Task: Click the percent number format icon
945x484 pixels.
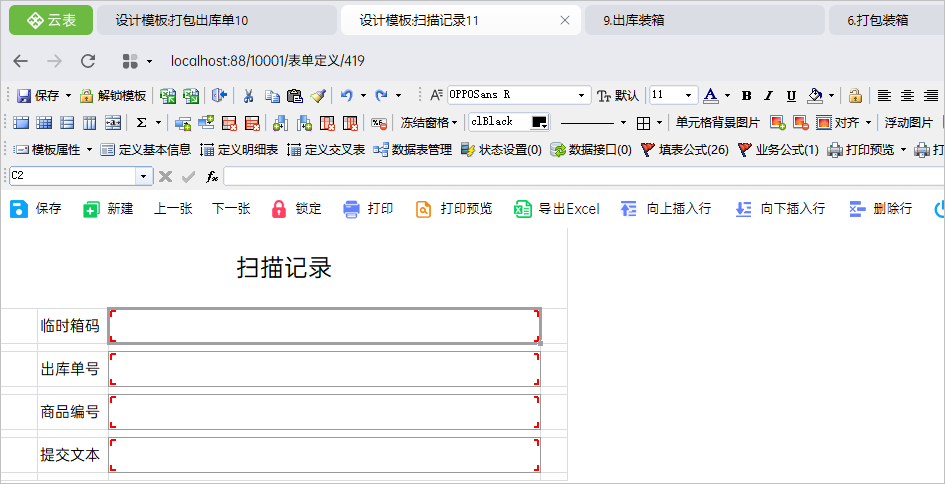Action: click(x=378, y=123)
